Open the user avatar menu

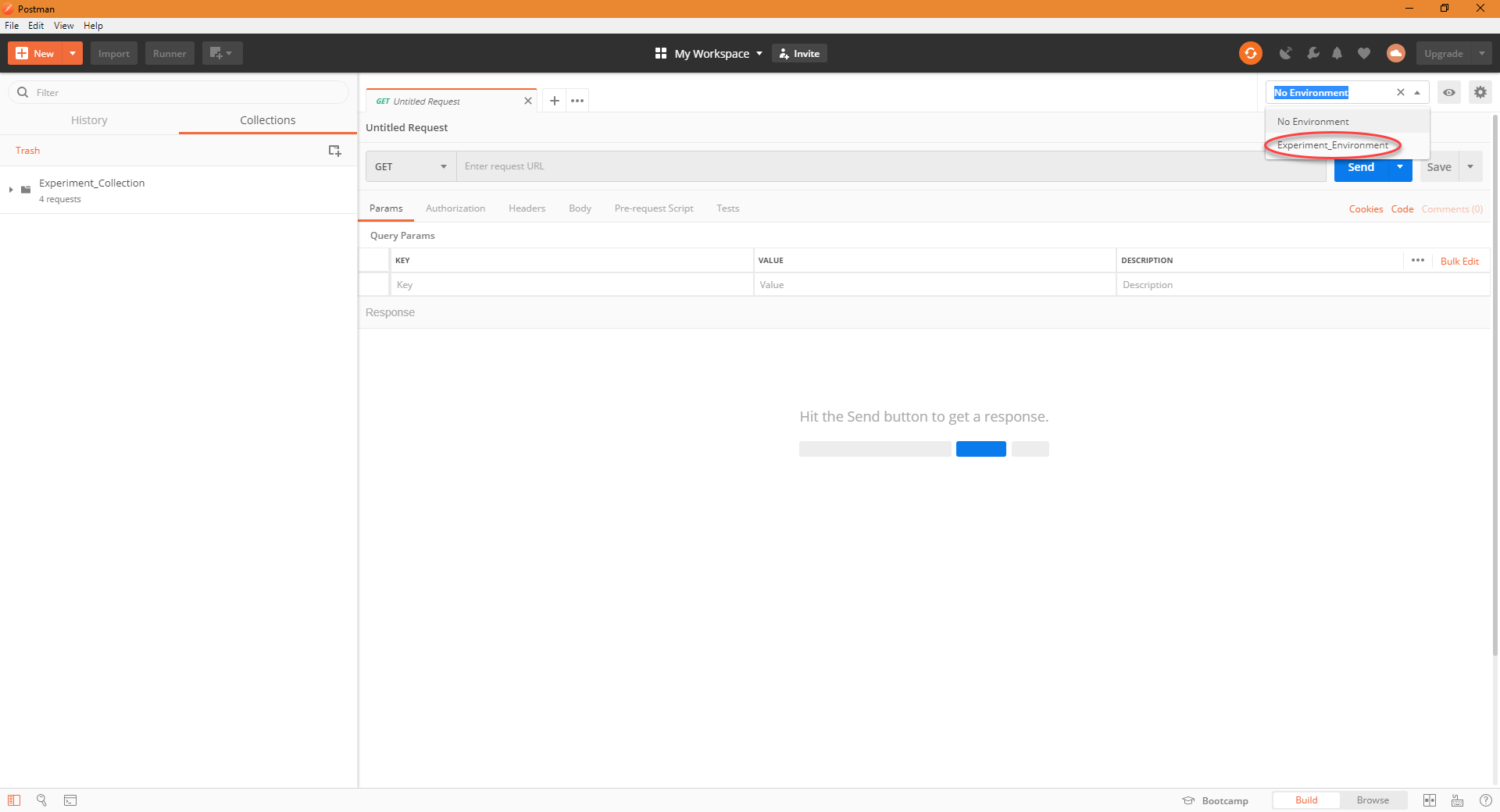click(1395, 53)
